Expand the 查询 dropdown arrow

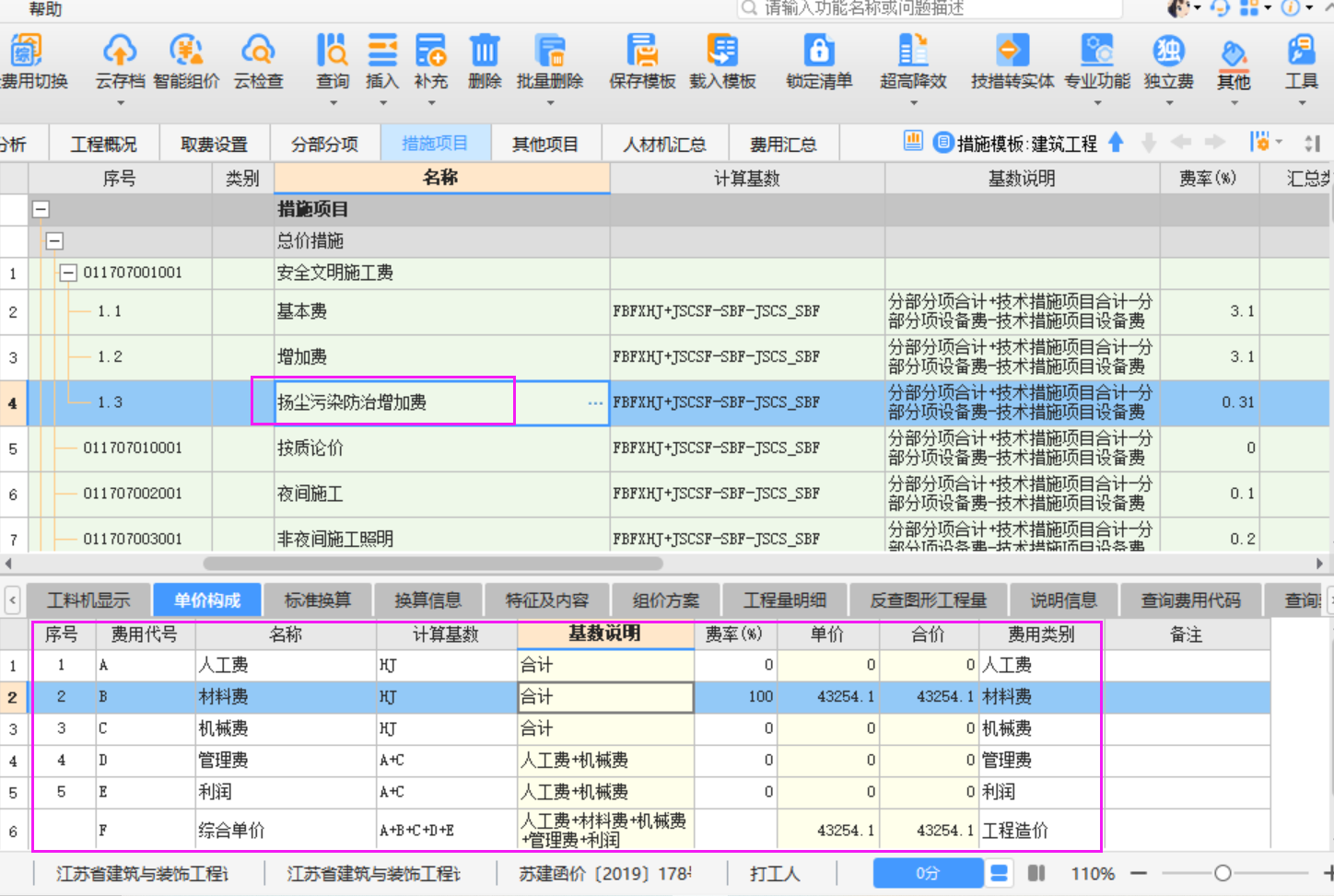[x=333, y=102]
